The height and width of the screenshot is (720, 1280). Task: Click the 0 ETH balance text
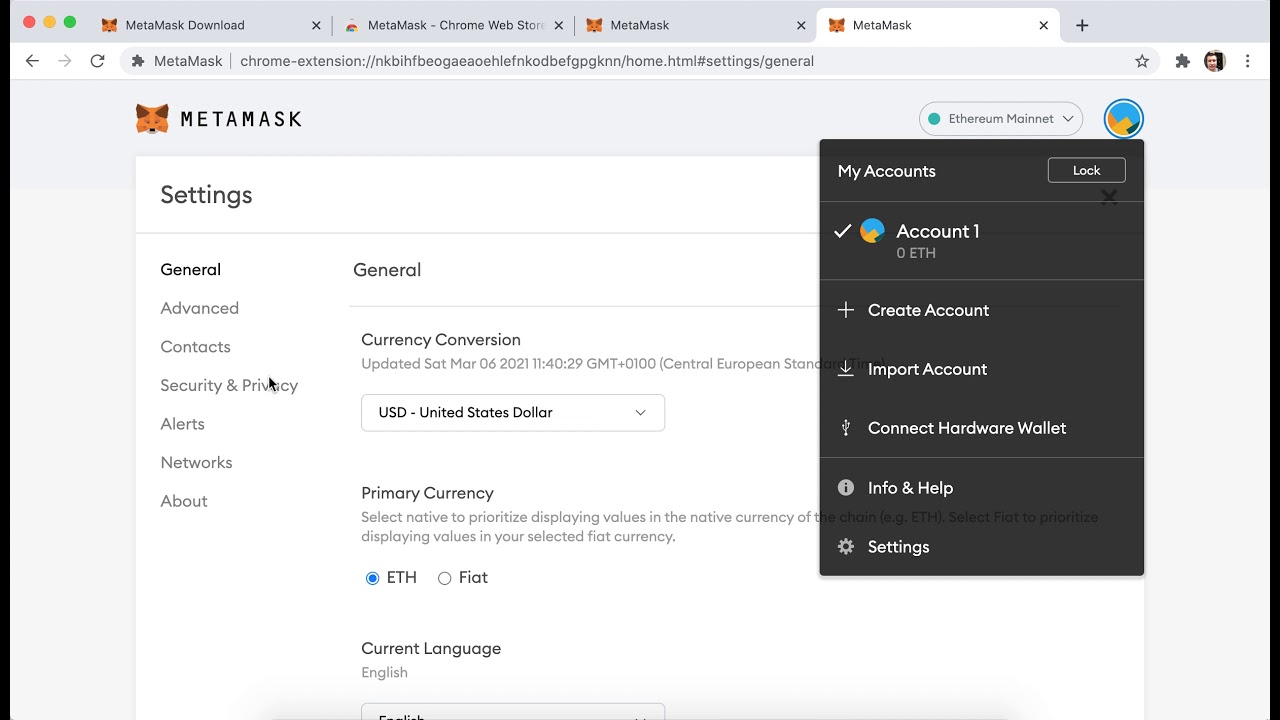click(916, 253)
